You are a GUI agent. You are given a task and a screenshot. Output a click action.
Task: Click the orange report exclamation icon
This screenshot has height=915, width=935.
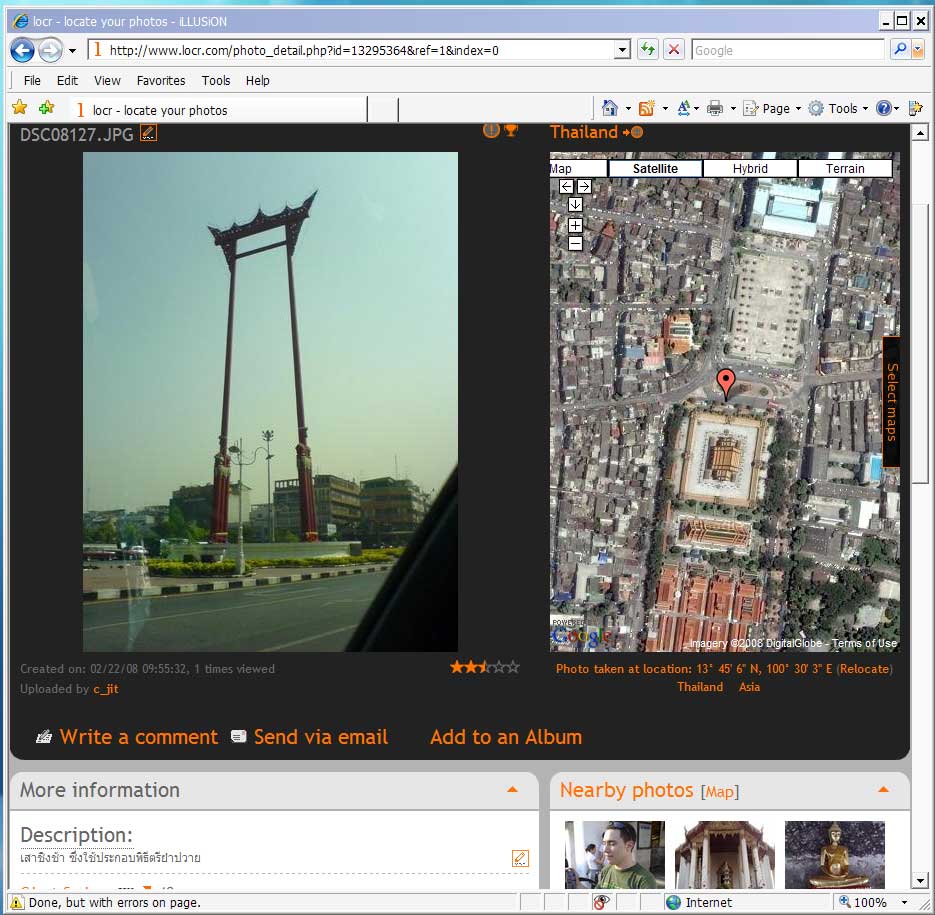(491, 130)
